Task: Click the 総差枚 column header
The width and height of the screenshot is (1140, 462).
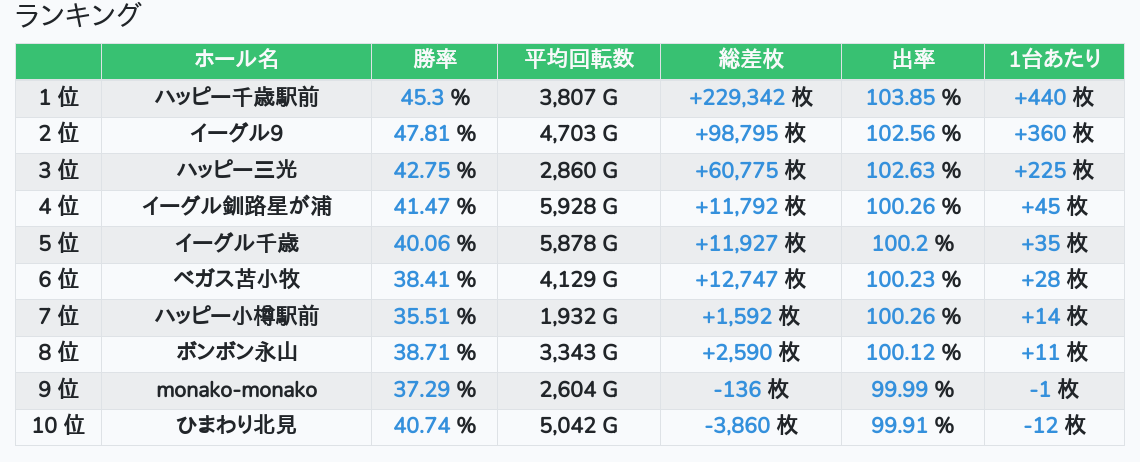Action: 750,60
